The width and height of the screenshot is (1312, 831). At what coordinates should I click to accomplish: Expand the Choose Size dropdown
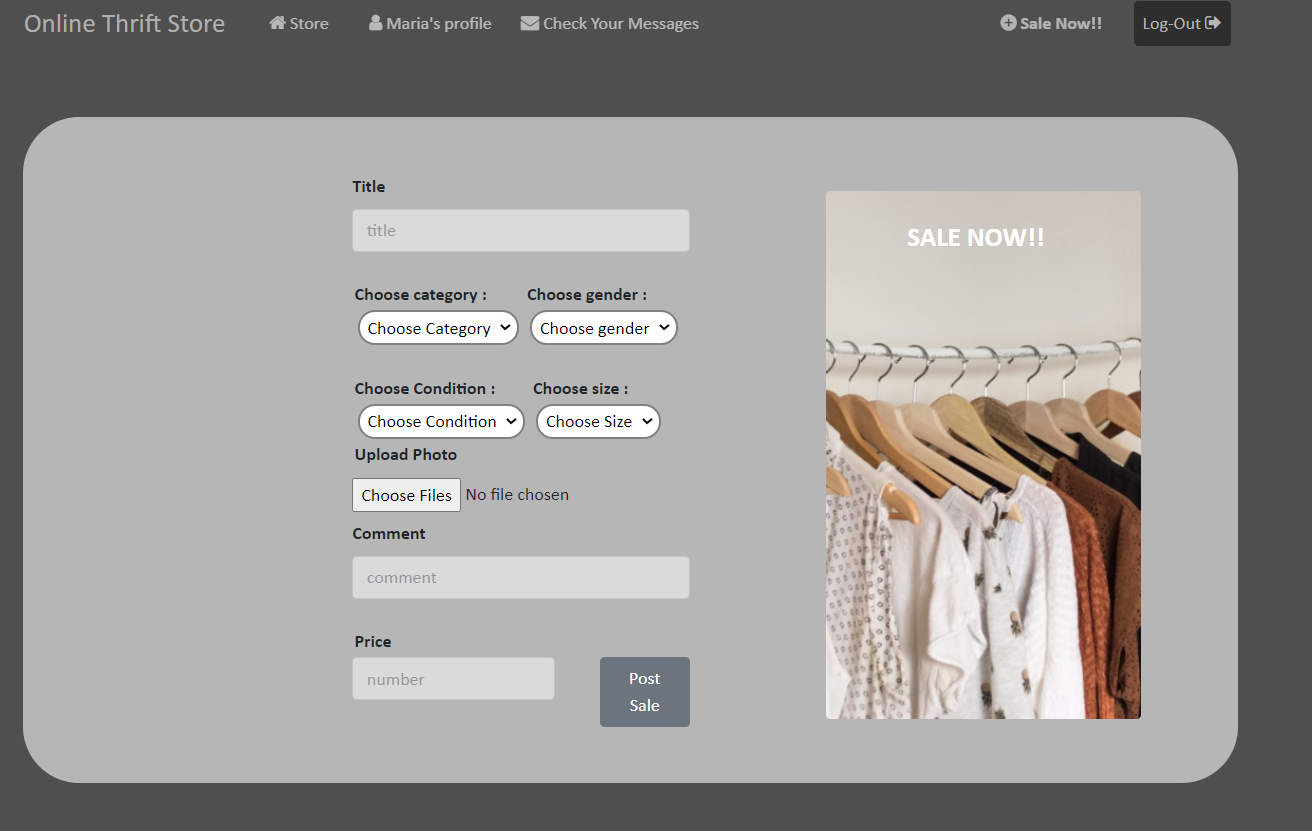tap(597, 421)
